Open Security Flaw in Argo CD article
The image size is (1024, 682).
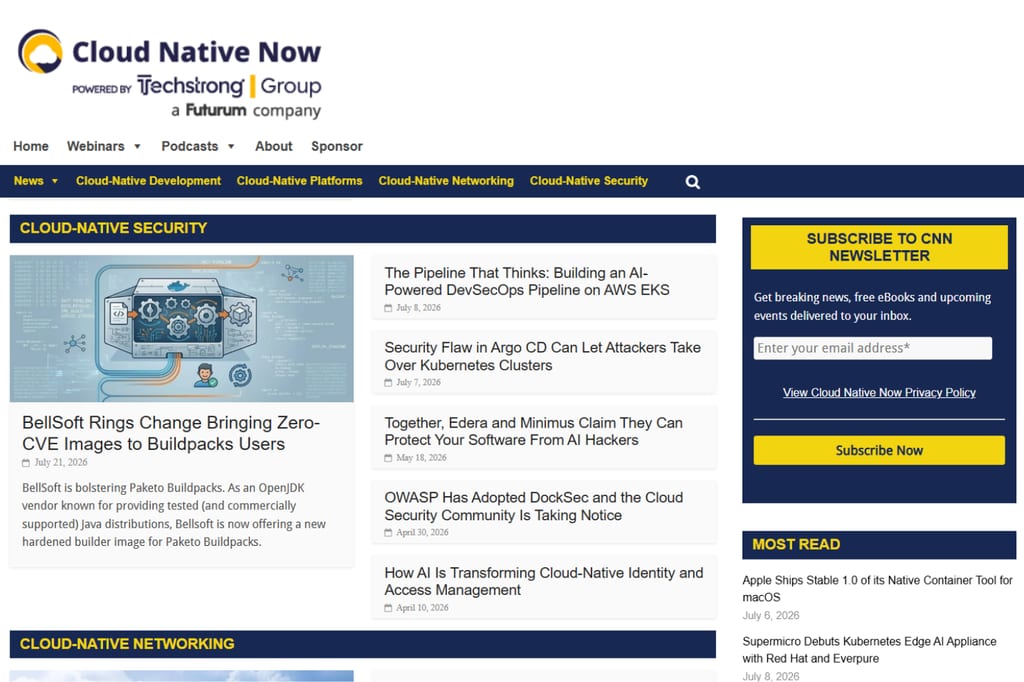pyautogui.click(x=542, y=356)
